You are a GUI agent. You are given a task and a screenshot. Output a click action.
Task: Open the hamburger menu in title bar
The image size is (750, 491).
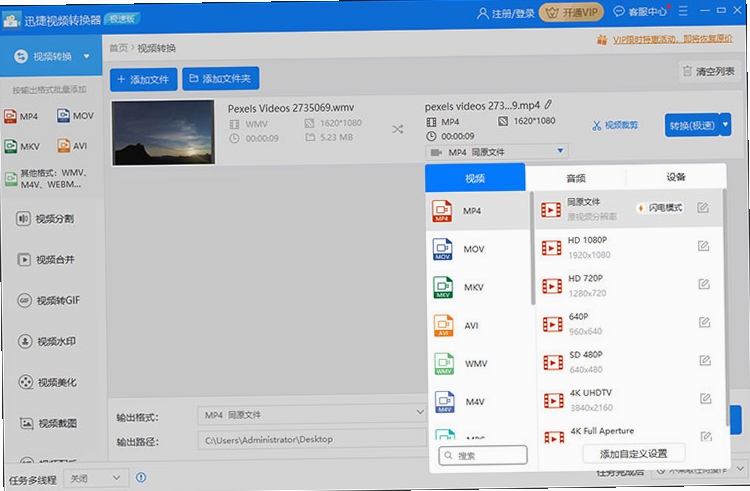[683, 11]
